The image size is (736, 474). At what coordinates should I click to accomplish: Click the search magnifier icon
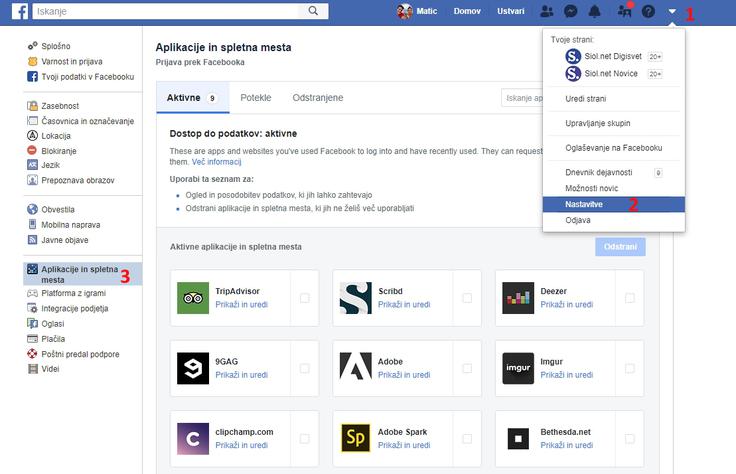click(x=313, y=11)
